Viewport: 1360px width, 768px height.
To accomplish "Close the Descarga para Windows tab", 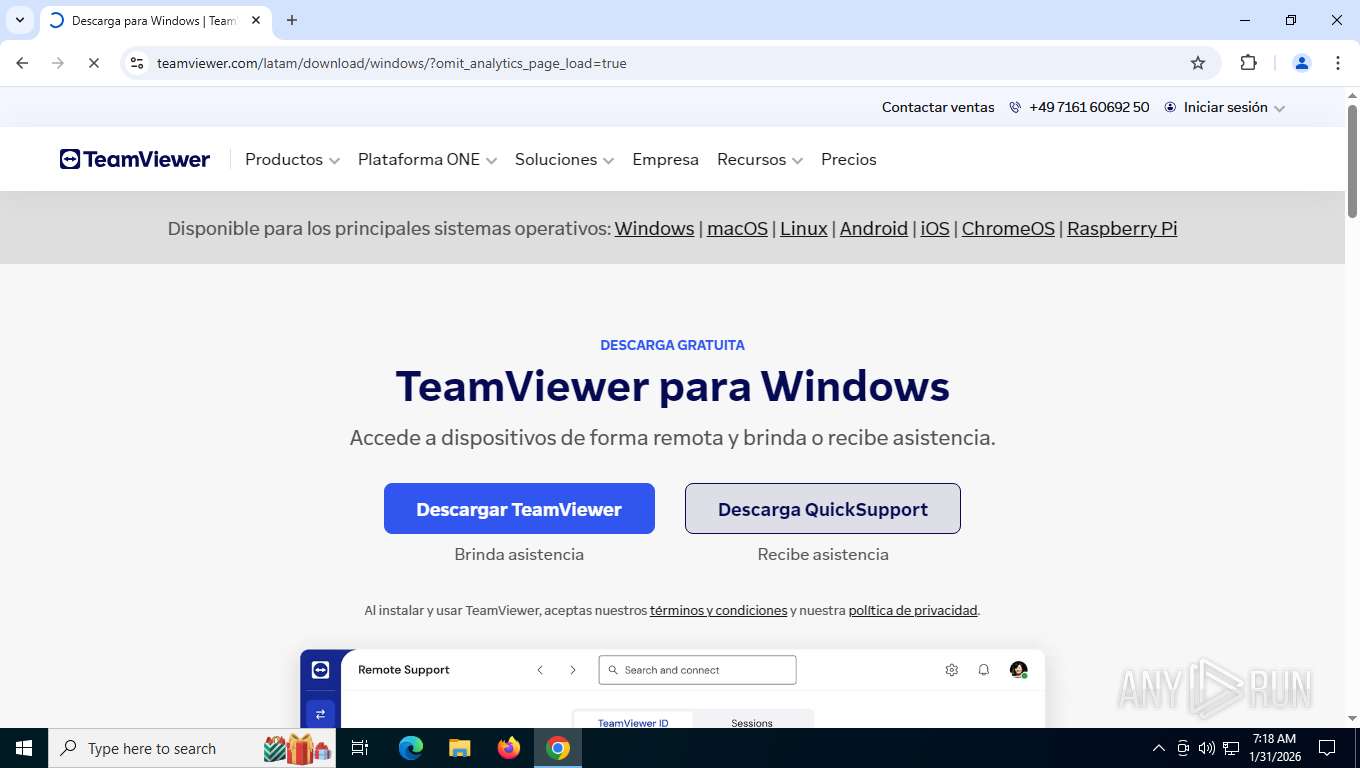I will [x=256, y=20].
